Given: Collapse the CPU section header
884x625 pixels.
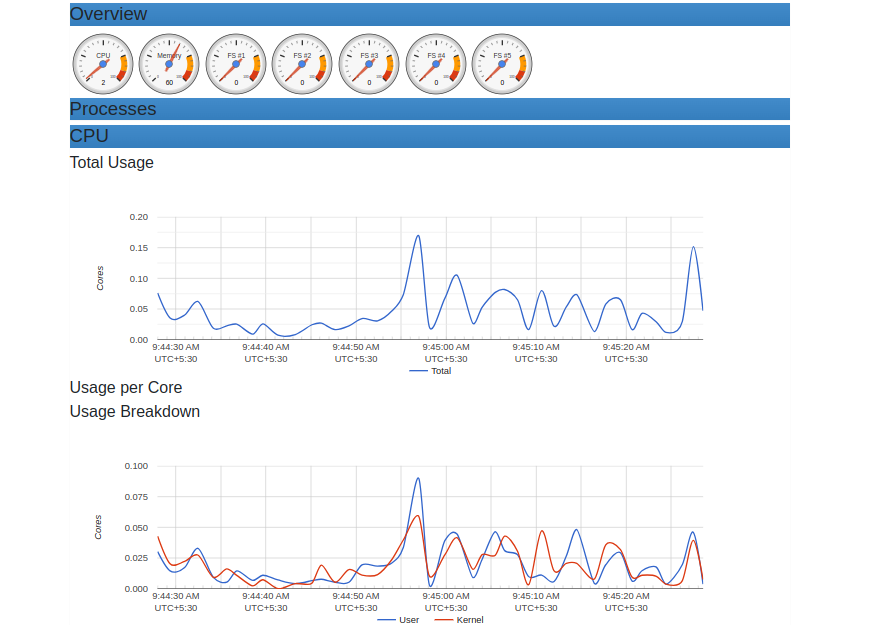Looking at the screenshot, I should (x=89, y=136).
